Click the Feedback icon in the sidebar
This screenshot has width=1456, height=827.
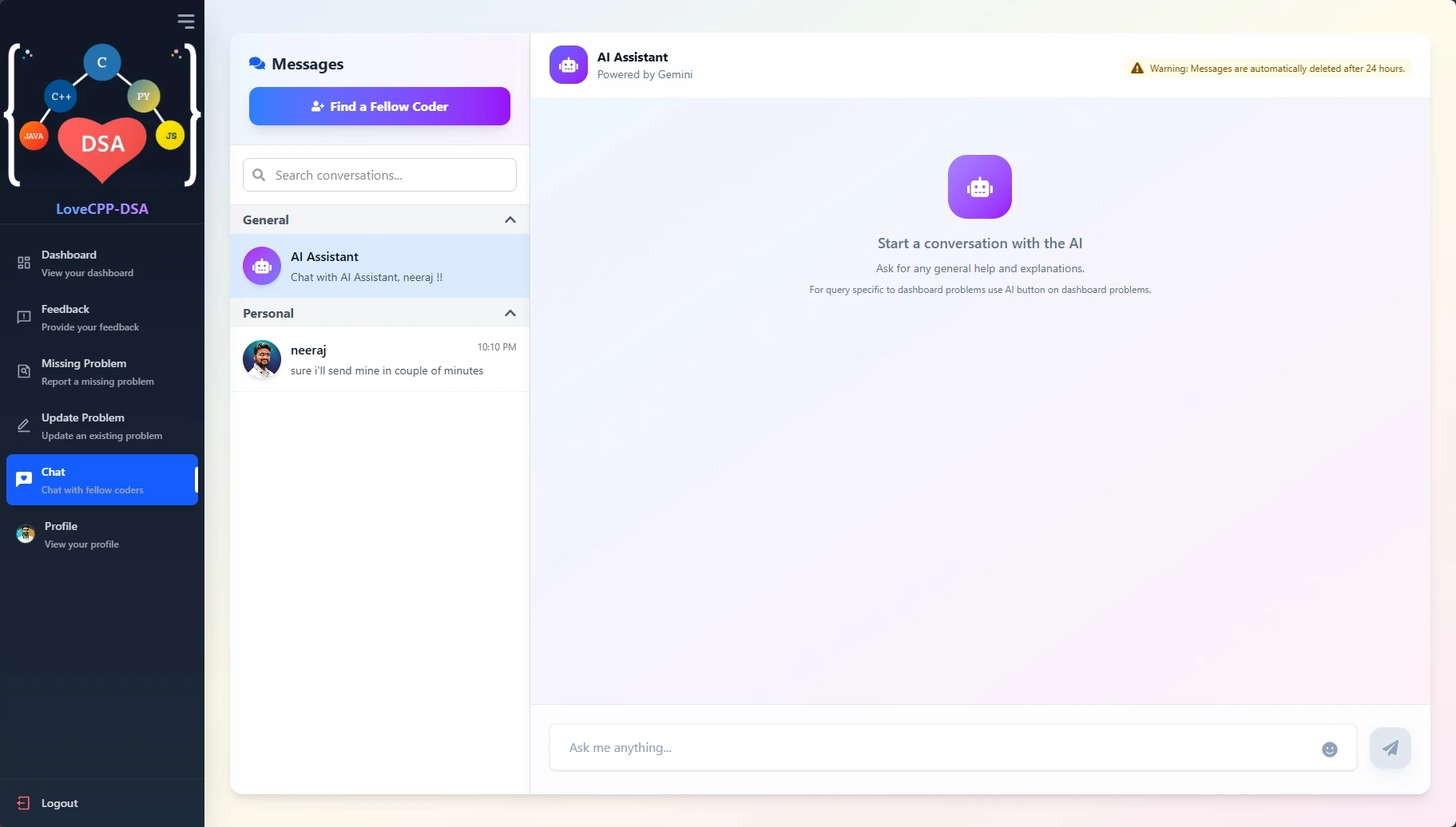[x=25, y=316]
